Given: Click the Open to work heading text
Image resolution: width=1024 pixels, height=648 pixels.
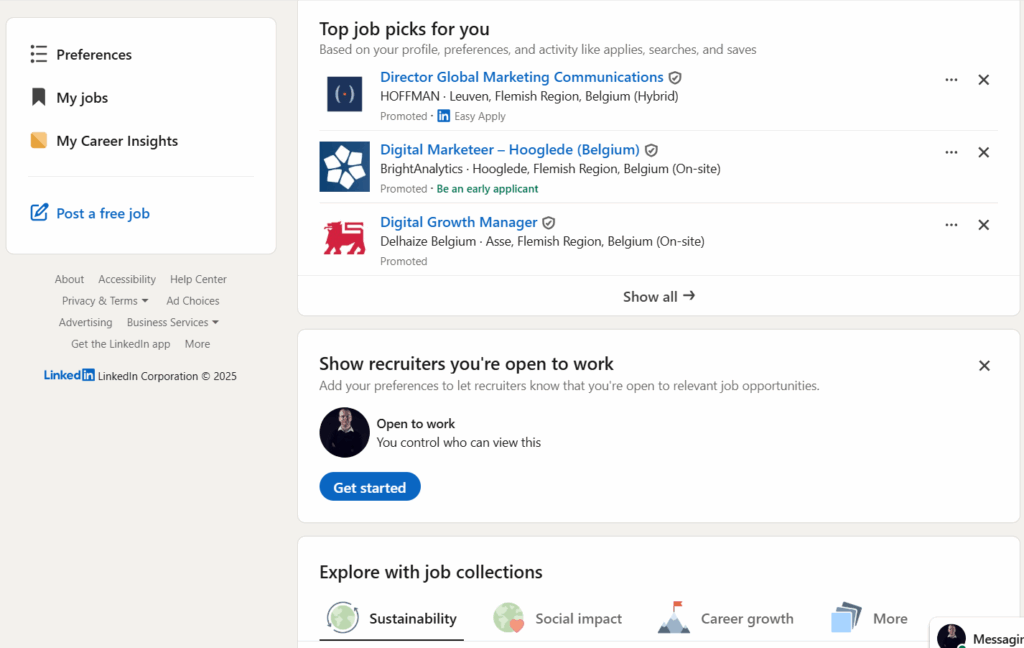Looking at the screenshot, I should [x=415, y=423].
